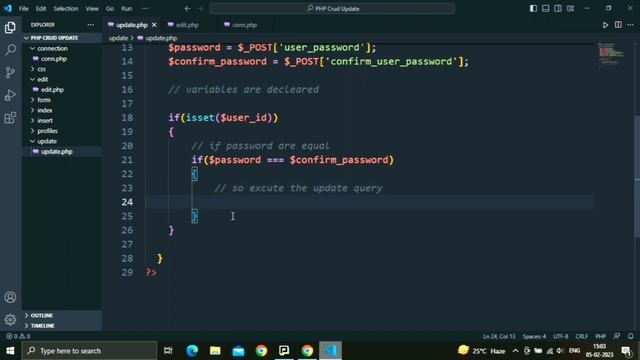Expand the OUTLINE section
Image resolution: width=640 pixels, height=360 pixels.
(62, 315)
